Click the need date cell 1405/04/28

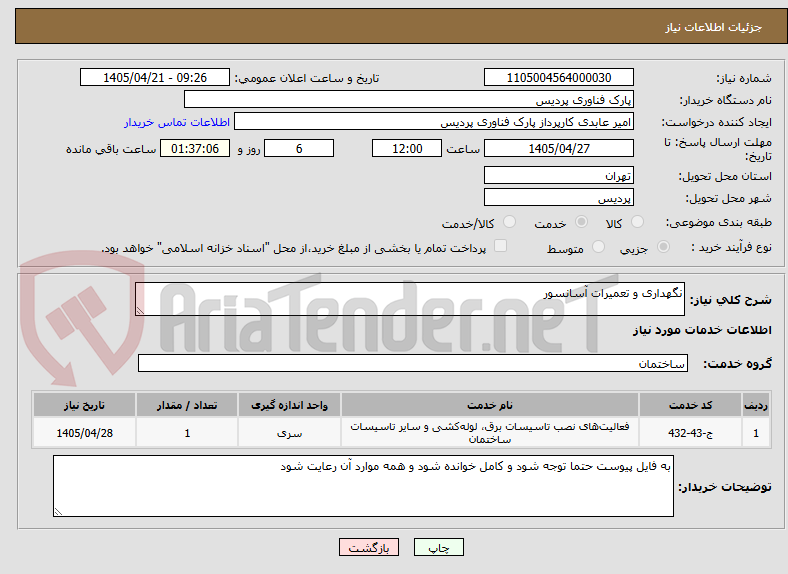pyautogui.click(x=84, y=432)
